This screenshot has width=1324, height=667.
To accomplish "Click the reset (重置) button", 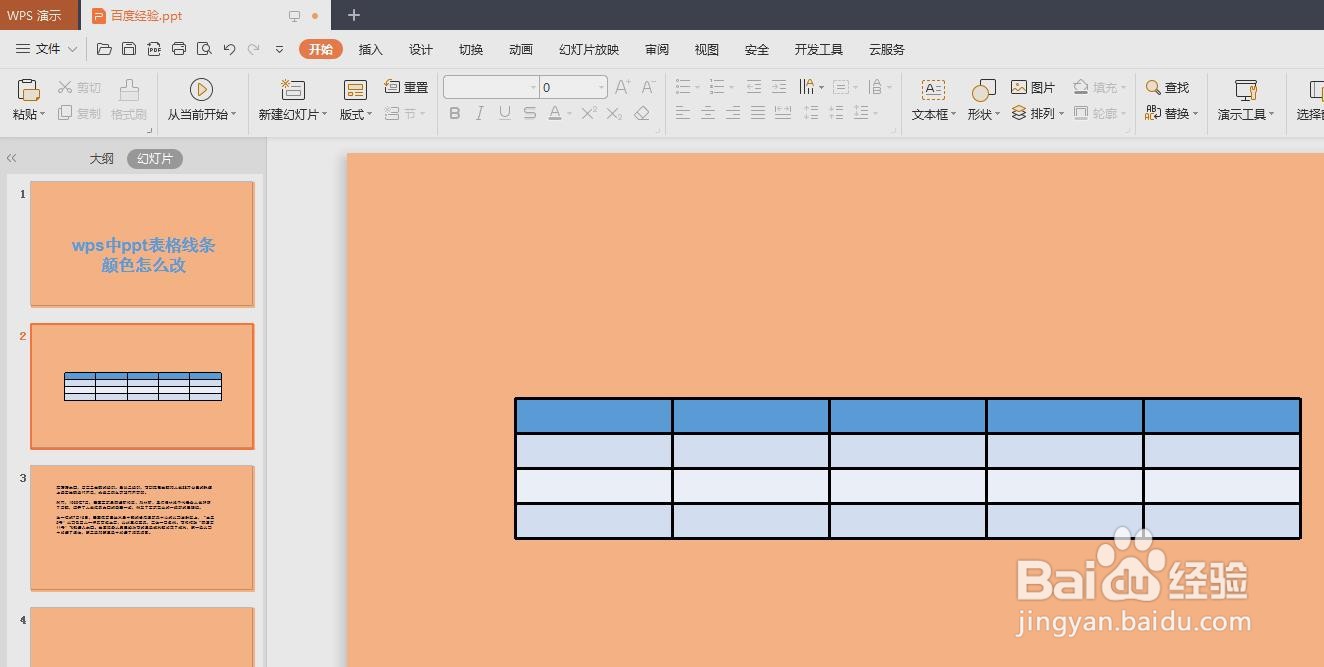I will (x=406, y=88).
